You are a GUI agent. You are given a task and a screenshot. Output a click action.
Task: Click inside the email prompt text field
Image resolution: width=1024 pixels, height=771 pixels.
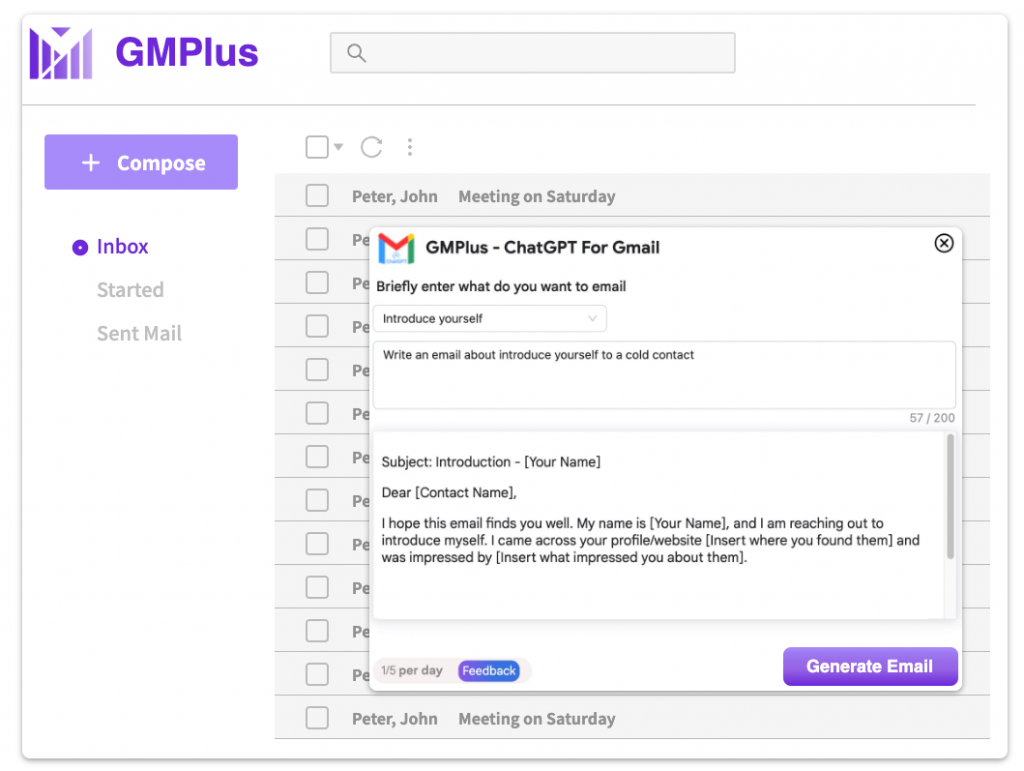[663, 373]
